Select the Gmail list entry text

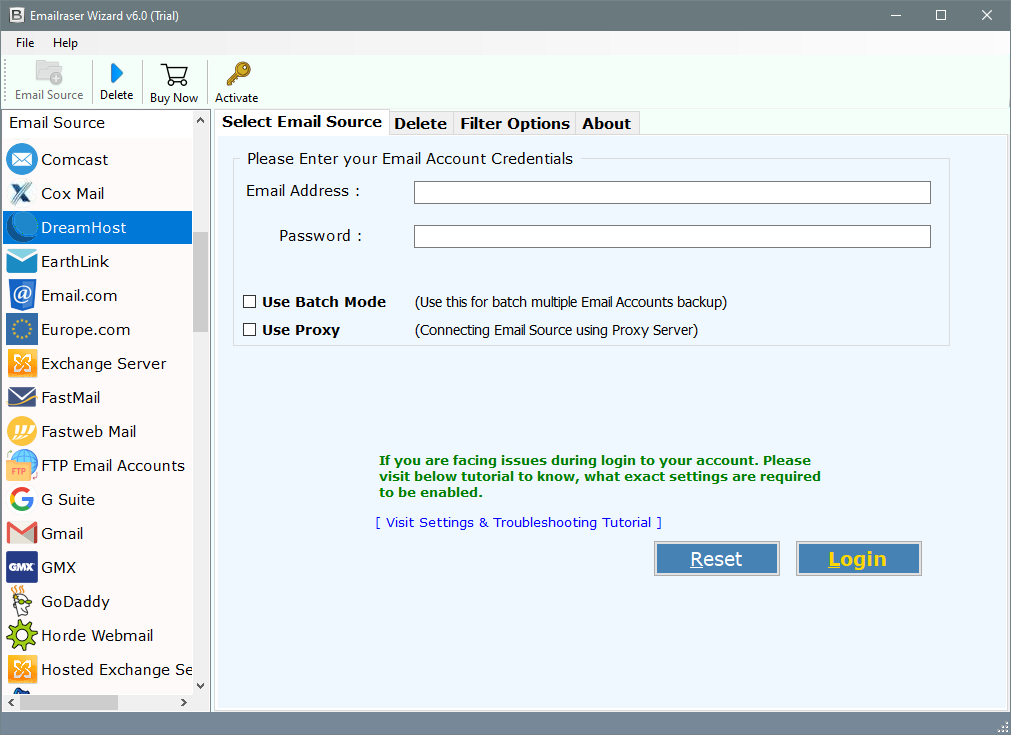(x=62, y=533)
